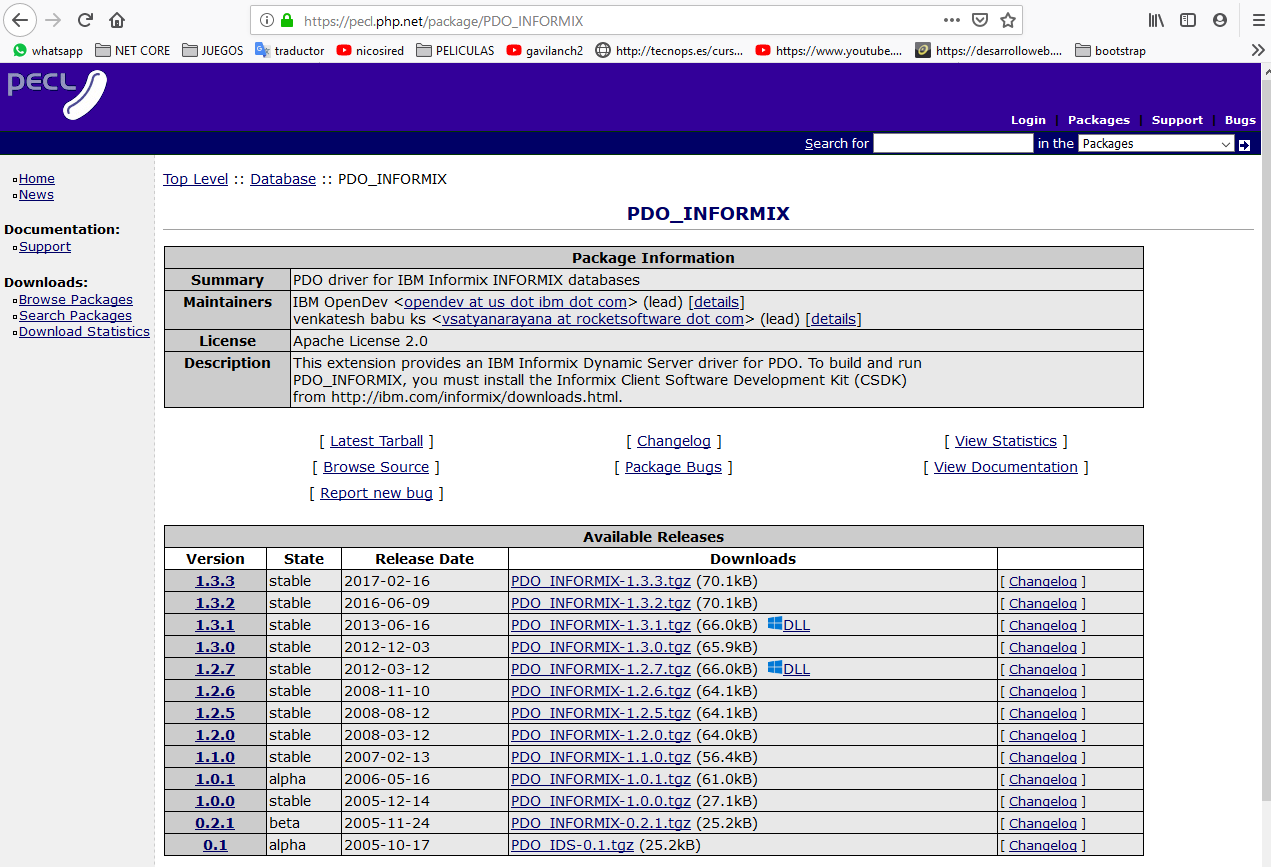Open the package Changelog link above the releases table

(674, 441)
